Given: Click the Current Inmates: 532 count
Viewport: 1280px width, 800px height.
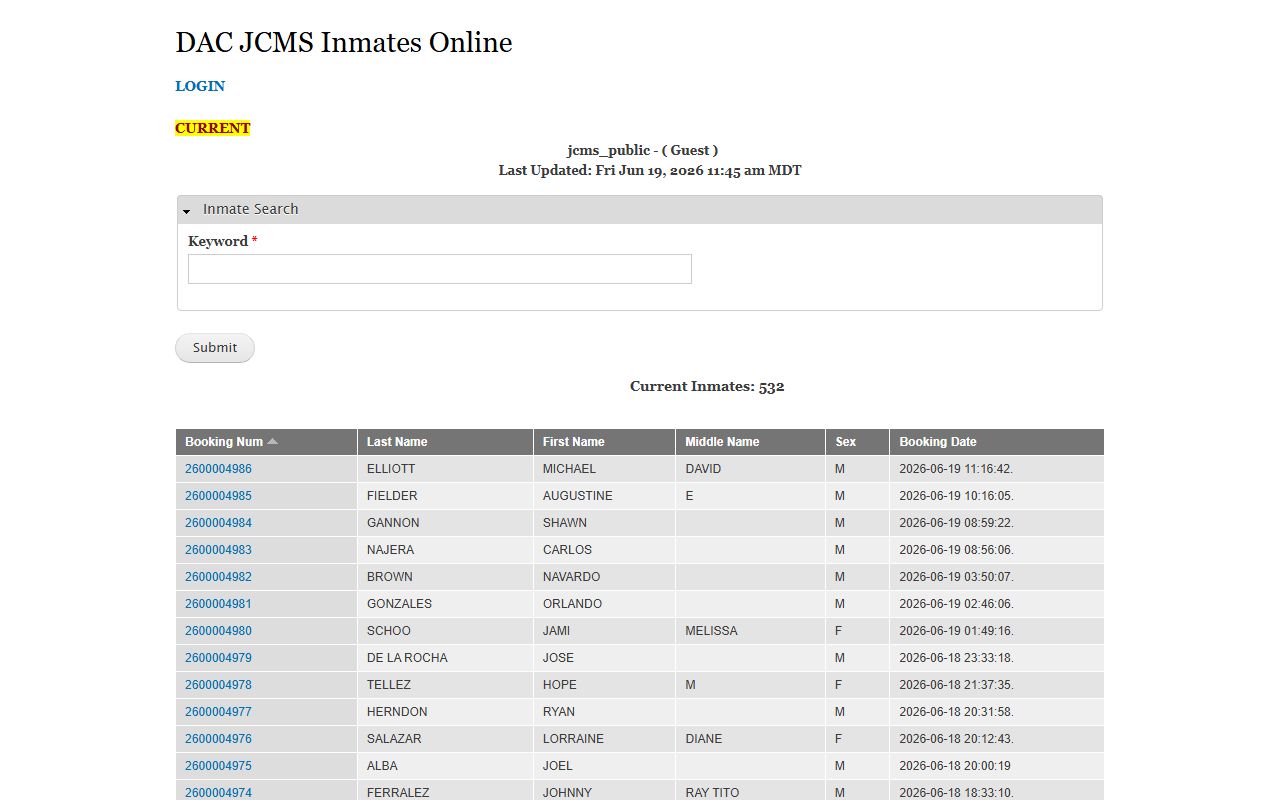Looking at the screenshot, I should (x=707, y=386).
